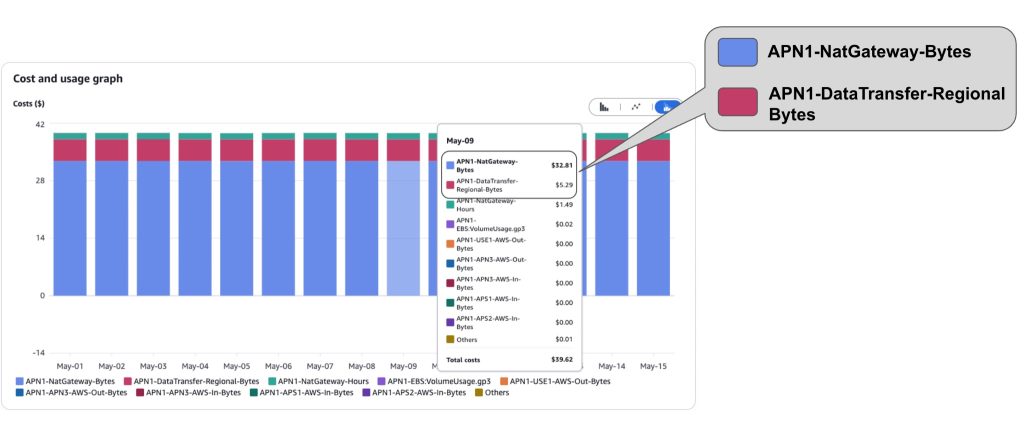This screenshot has width=1024, height=438.
Task: Click the APN1-APN3-AWS-In-Bytes legend item
Action: point(189,393)
